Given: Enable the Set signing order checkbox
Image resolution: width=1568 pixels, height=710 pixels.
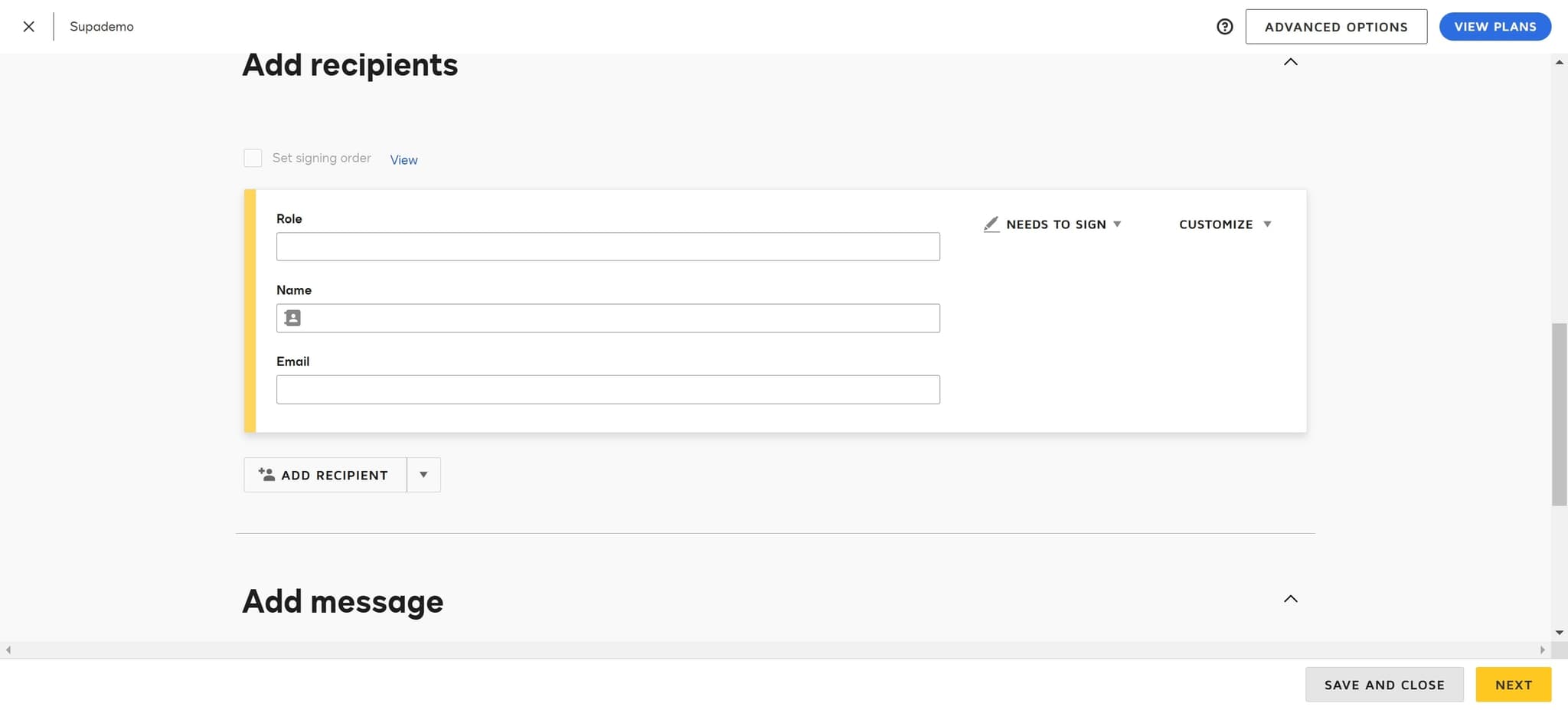Looking at the screenshot, I should click(253, 158).
